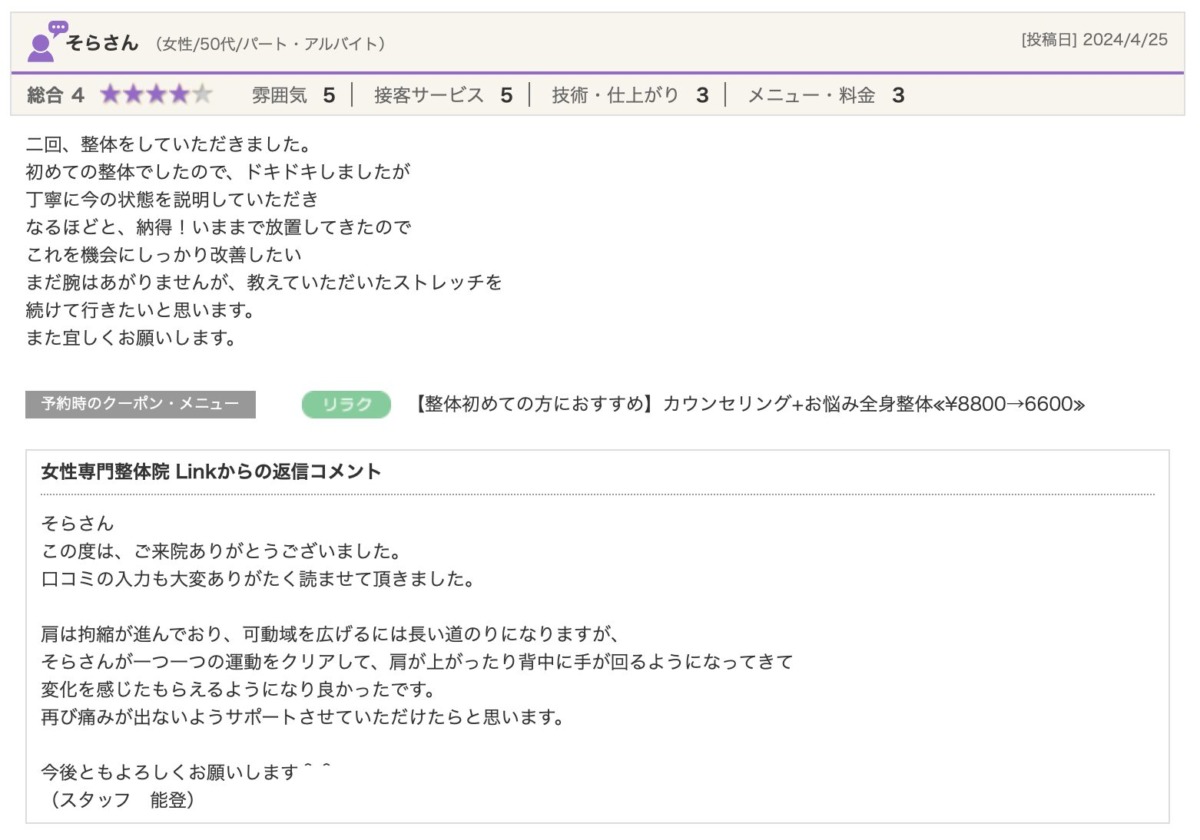
Task: Click the 技術・仕上がり 3 score
Action: (x=630, y=95)
